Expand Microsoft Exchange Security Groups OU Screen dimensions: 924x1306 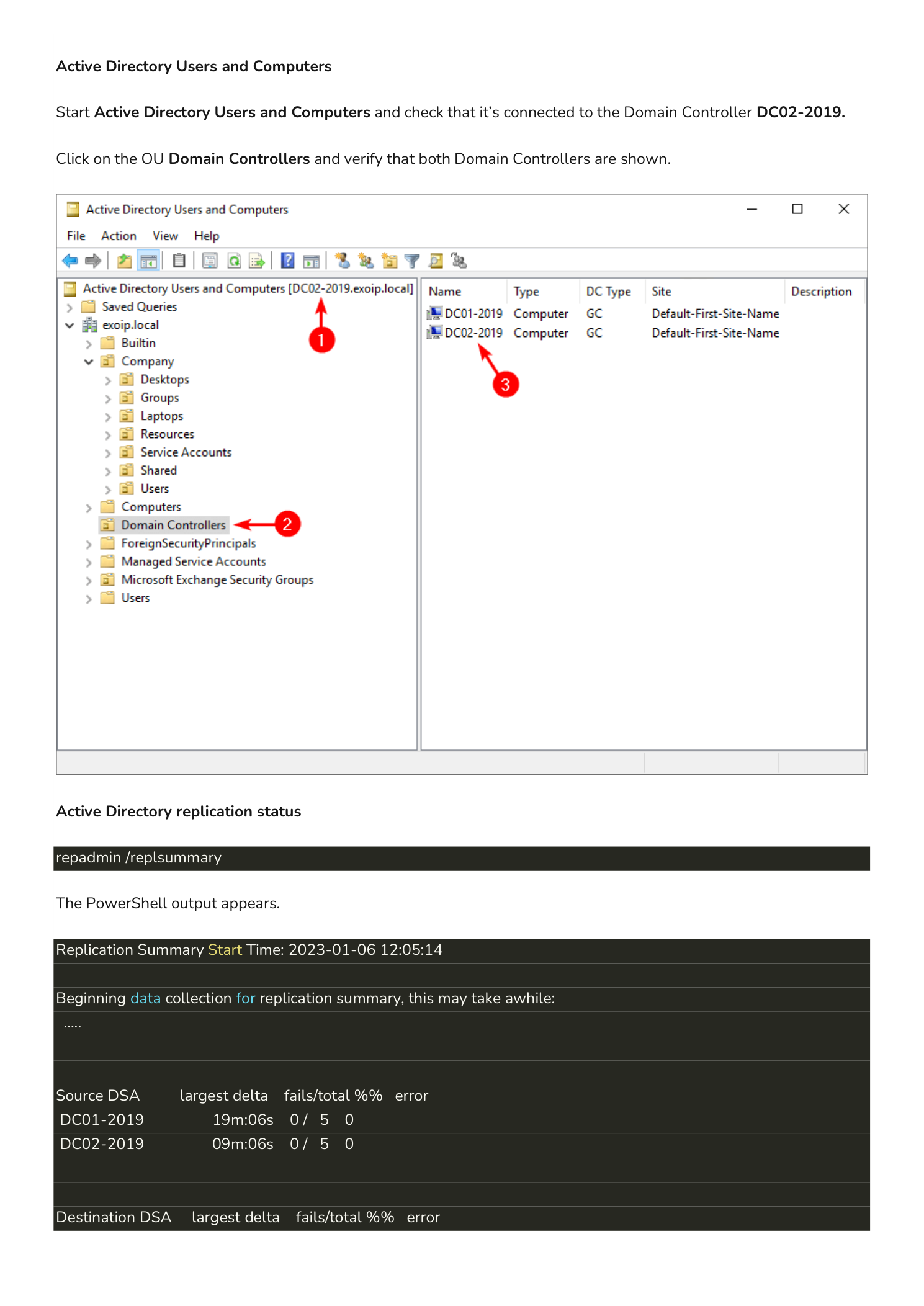click(x=89, y=581)
